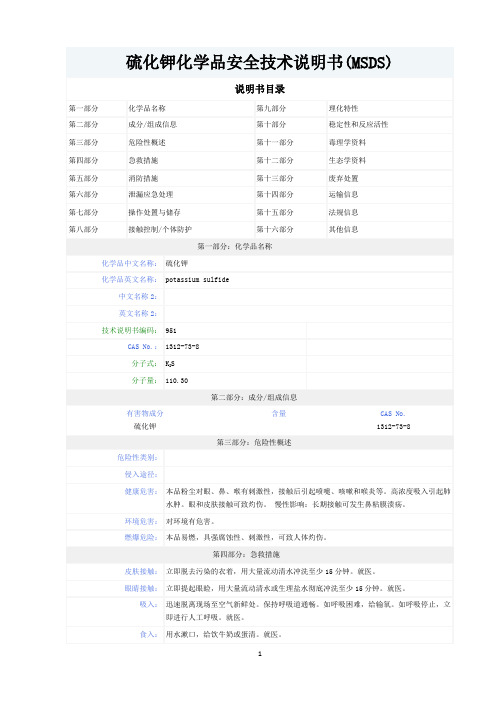Click the label 侵入途径
The image size is (496, 702).
(x=141, y=475)
